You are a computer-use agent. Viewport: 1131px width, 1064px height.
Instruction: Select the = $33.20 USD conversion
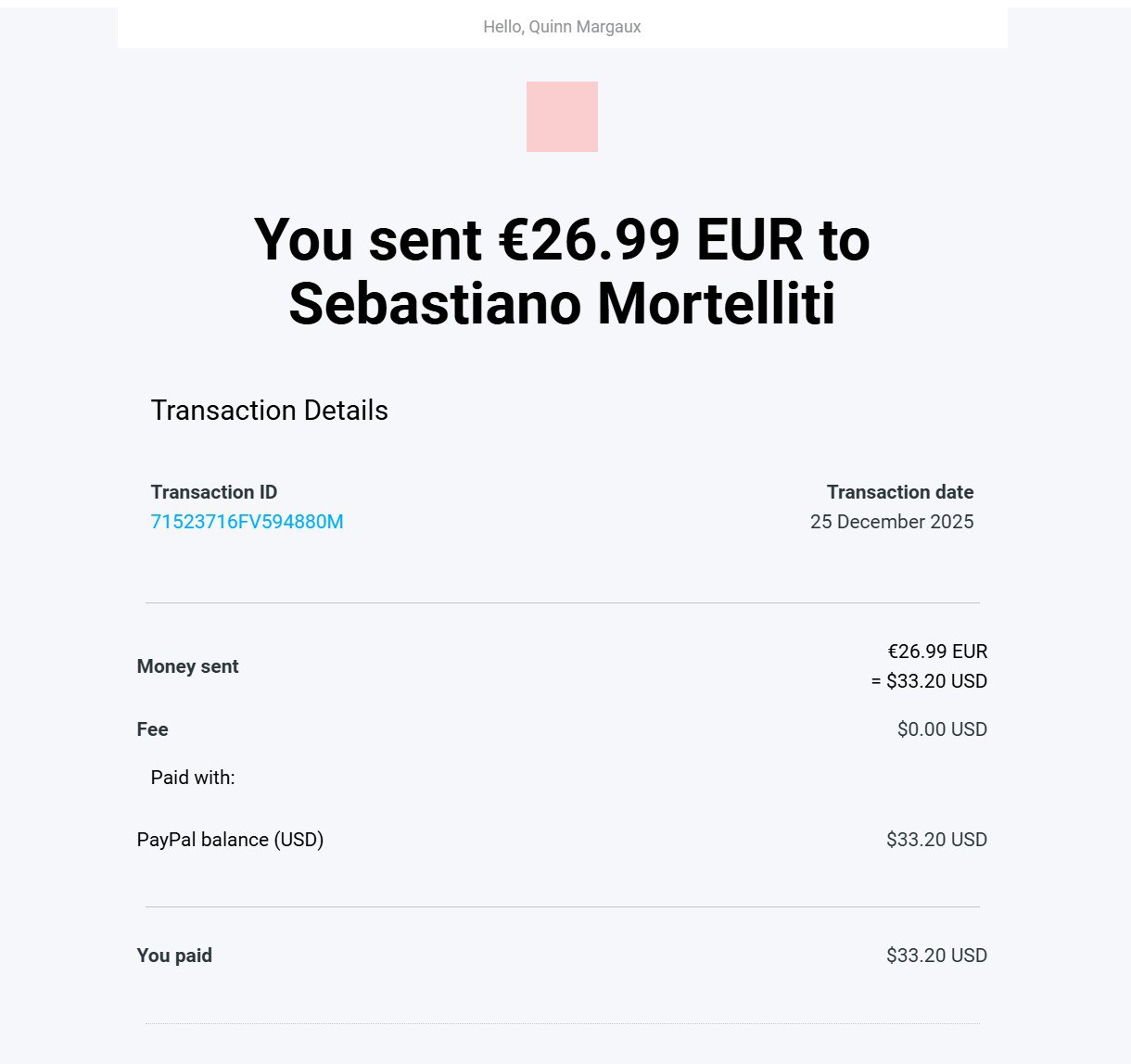[929, 681]
